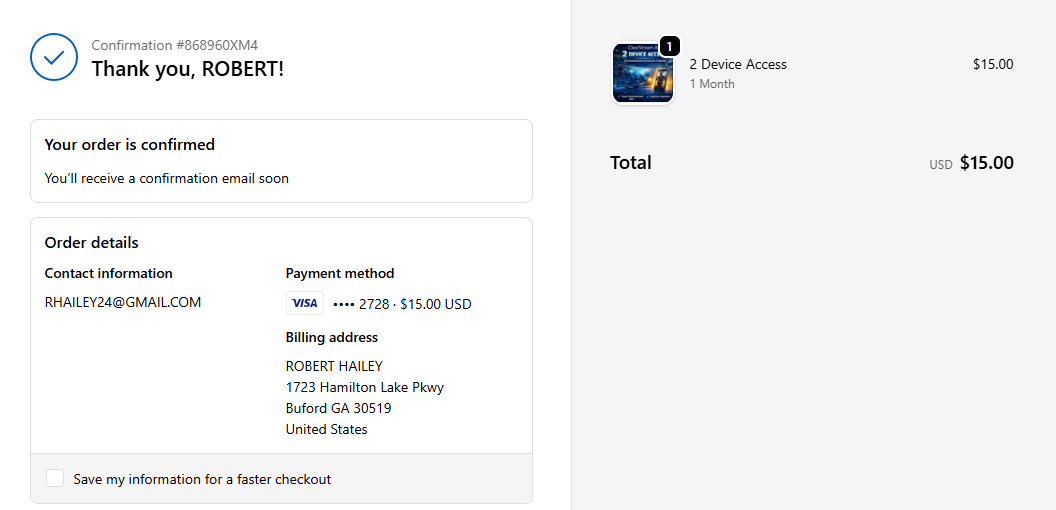
Task: Click the 'Billing address' label
Action: click(332, 337)
